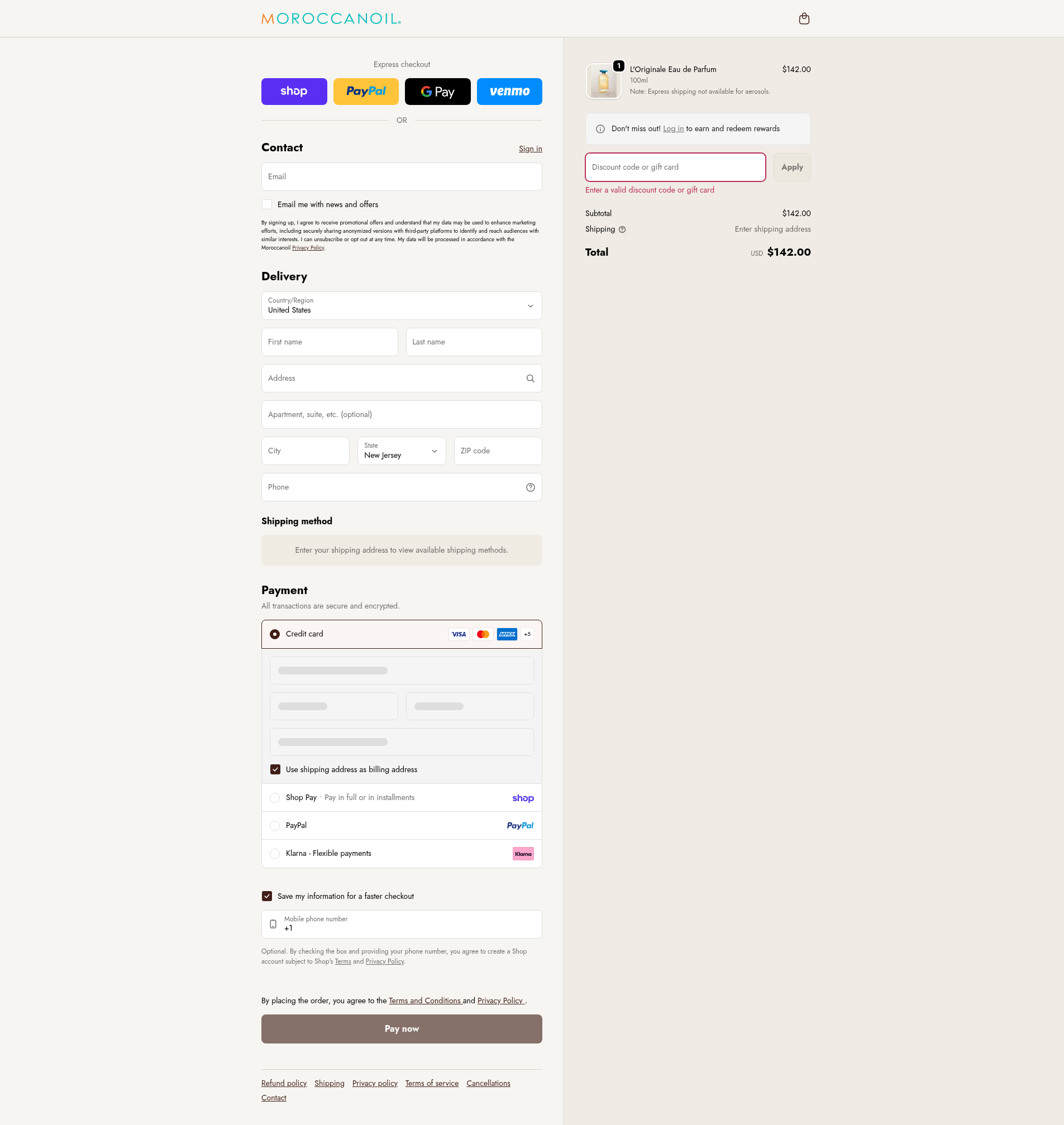Click the Pay now button
The width and height of the screenshot is (1064, 1125).
pyautogui.click(x=402, y=1028)
